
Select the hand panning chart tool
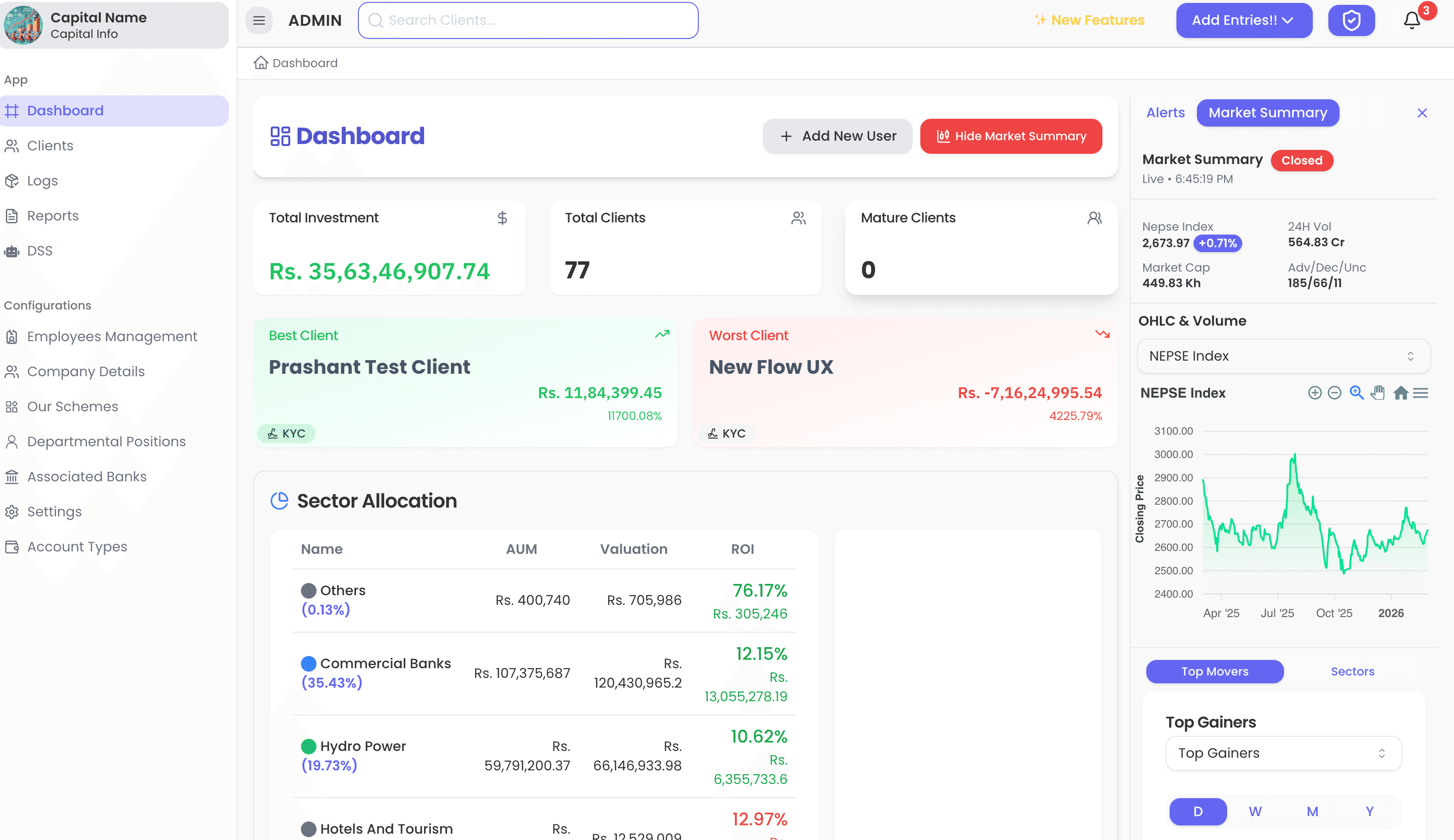pos(1378,393)
